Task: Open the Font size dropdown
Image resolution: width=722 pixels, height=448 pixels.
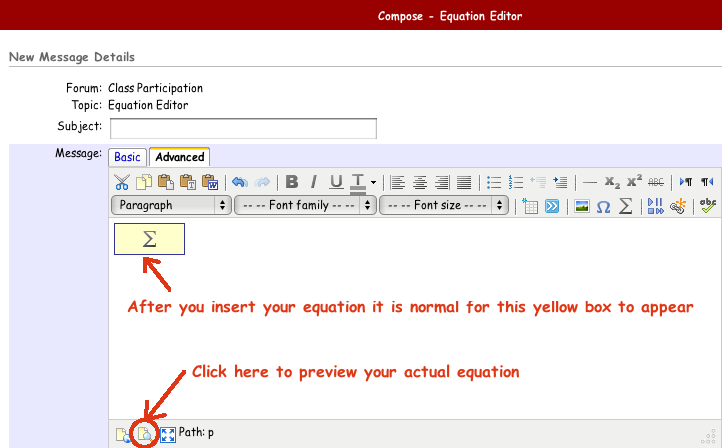Action: pos(443,205)
